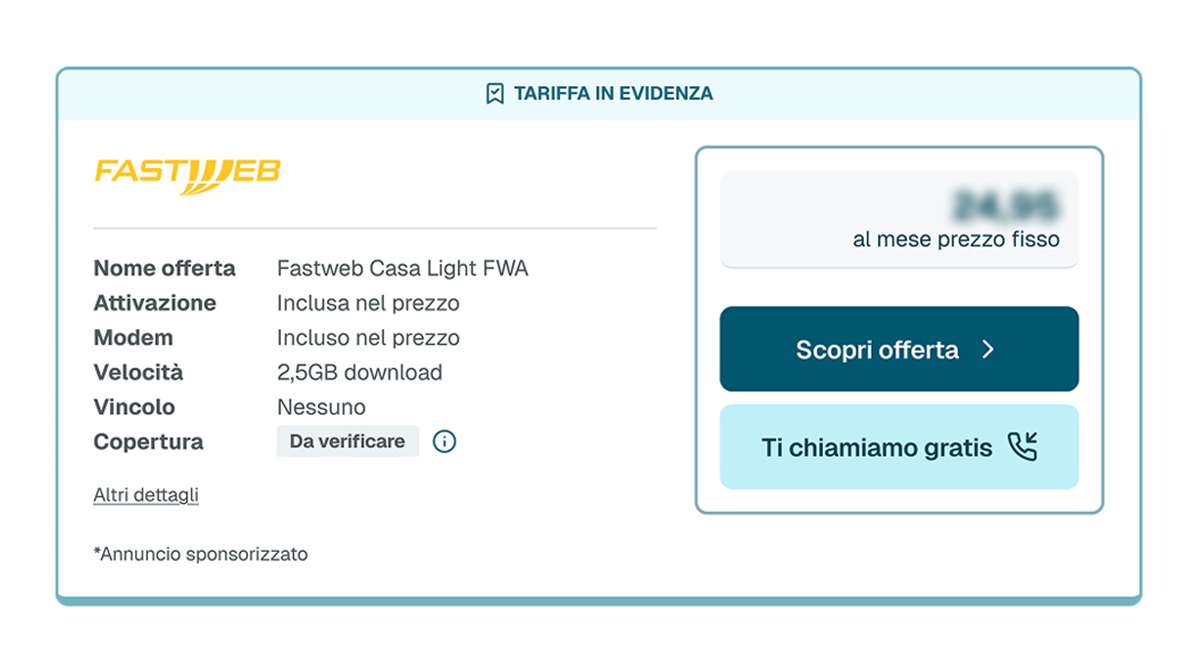
Task: Click the Incluso nel prezzo modem value
Action: pos(368,338)
